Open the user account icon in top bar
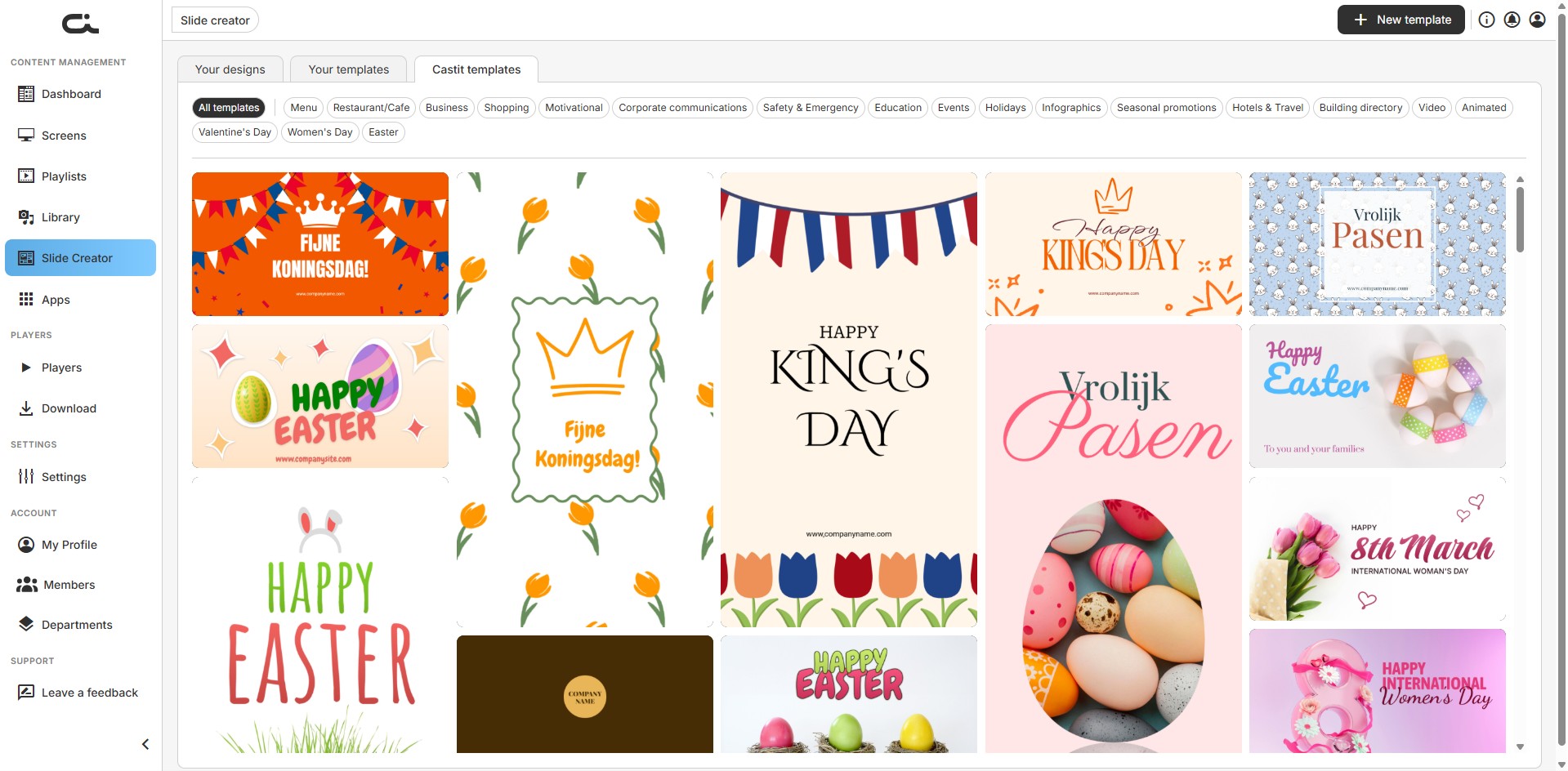The height and width of the screenshot is (771, 1568). [1538, 20]
